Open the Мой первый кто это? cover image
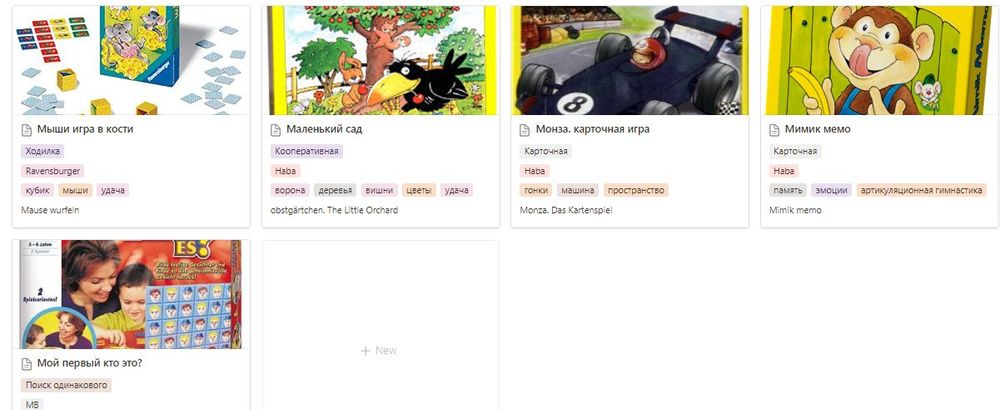The width and height of the screenshot is (1000, 410). pos(131,295)
